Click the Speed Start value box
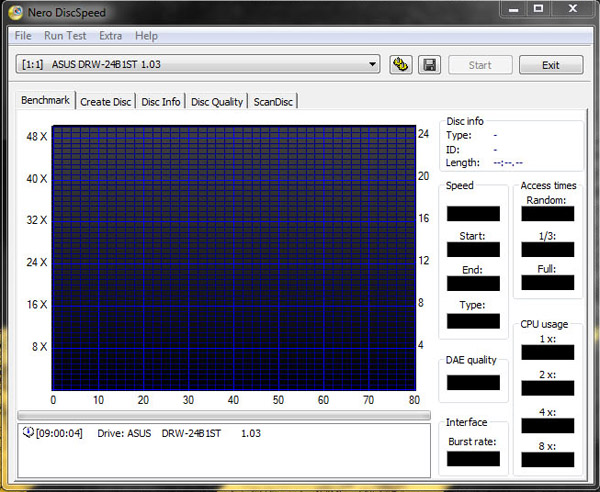The width and height of the screenshot is (600, 492). coord(473,249)
